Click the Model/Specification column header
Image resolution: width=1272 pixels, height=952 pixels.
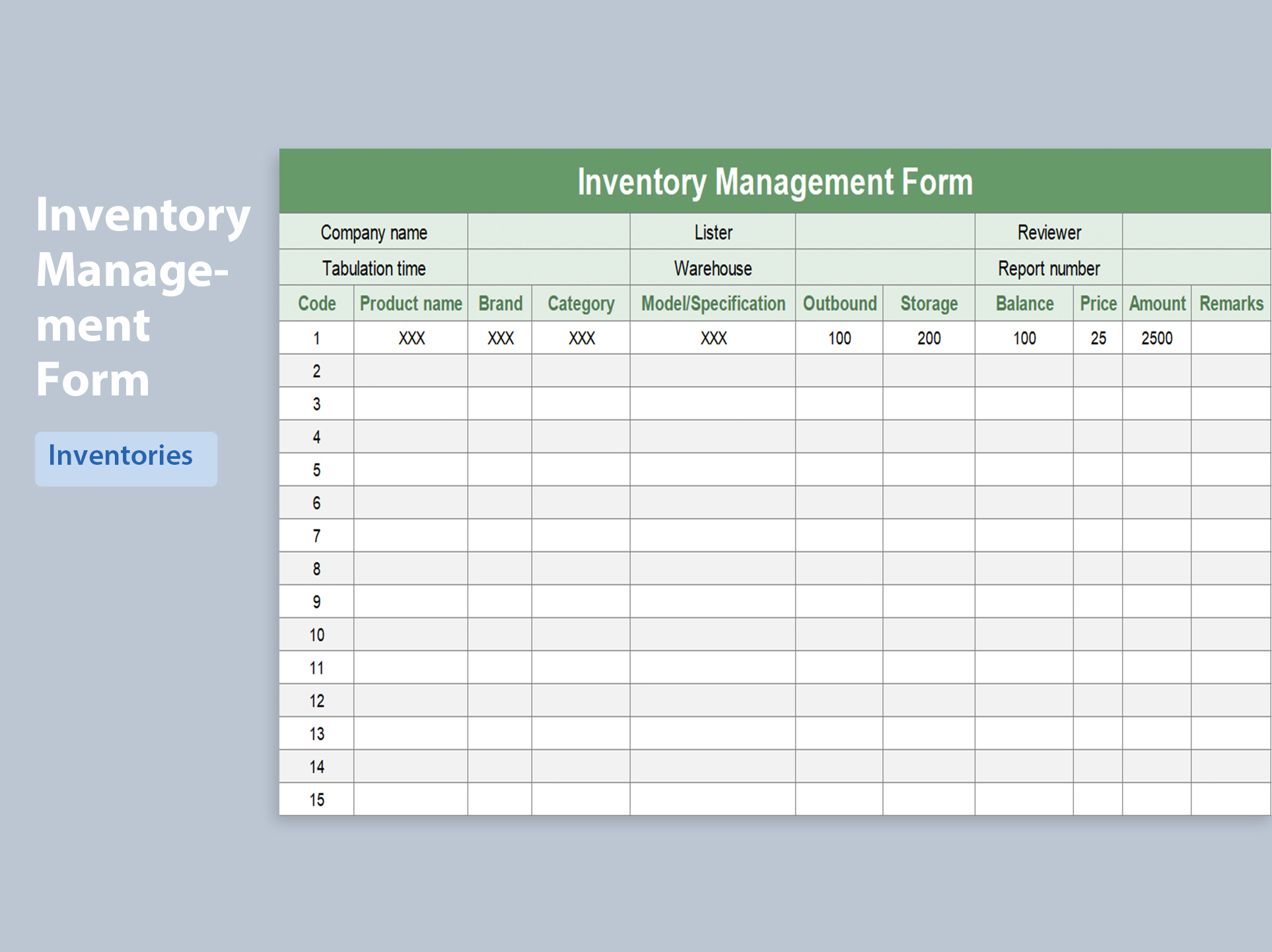[x=712, y=303]
